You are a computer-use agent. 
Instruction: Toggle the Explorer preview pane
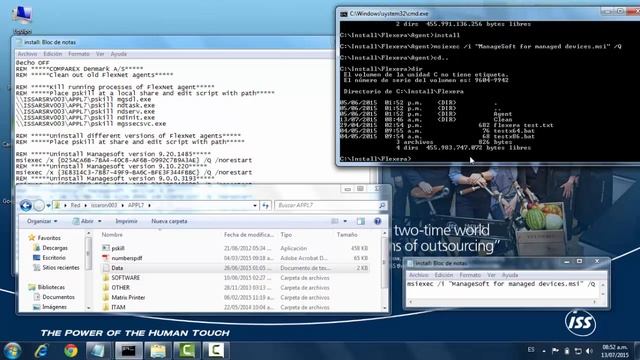click(x=361, y=221)
